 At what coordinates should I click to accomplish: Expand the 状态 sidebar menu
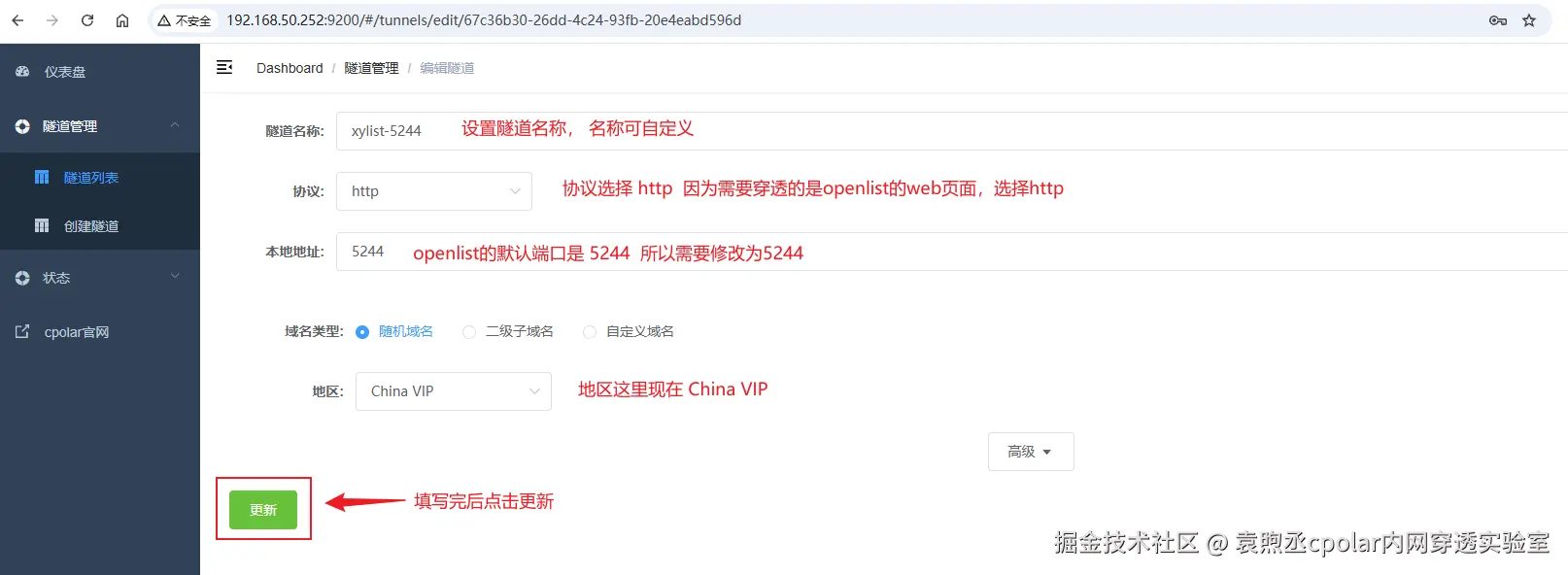tap(100, 278)
